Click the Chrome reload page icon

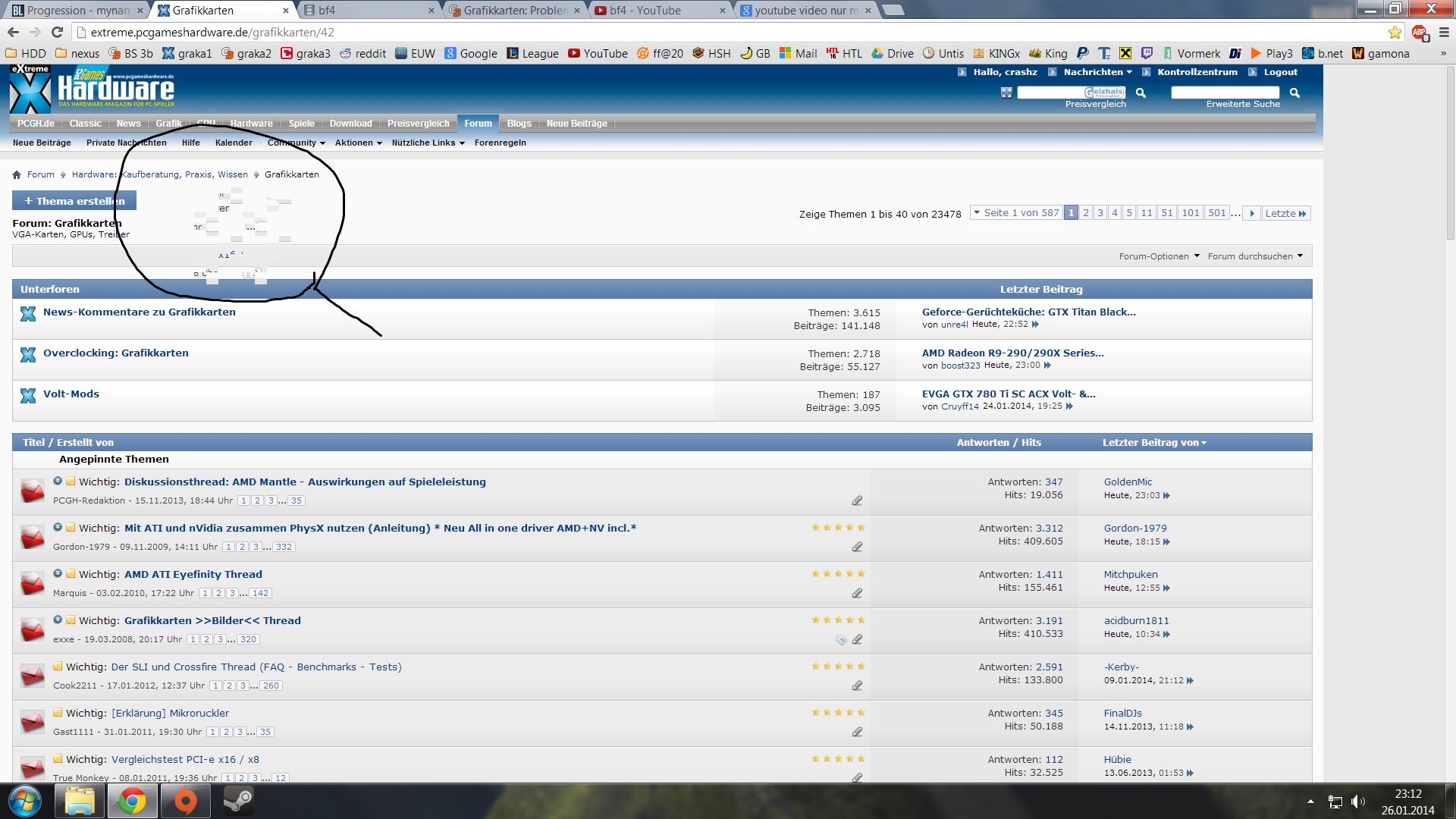[57, 32]
